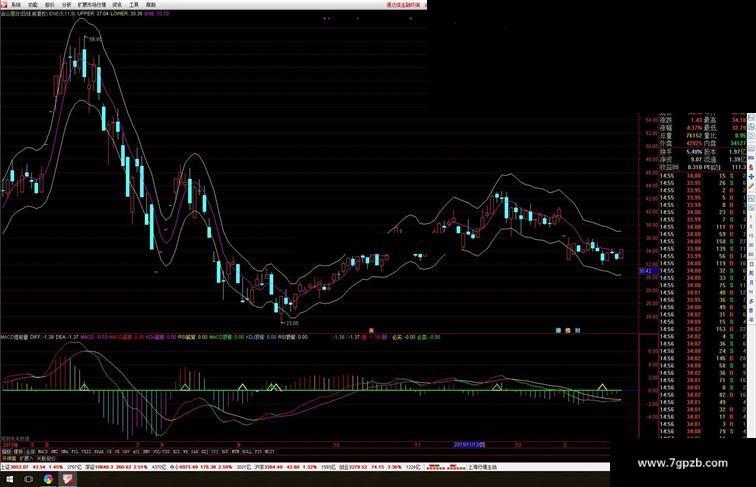Screen dimensions: 756x487
Task: Select the 全部 indicator category tab
Action: pos(30,452)
